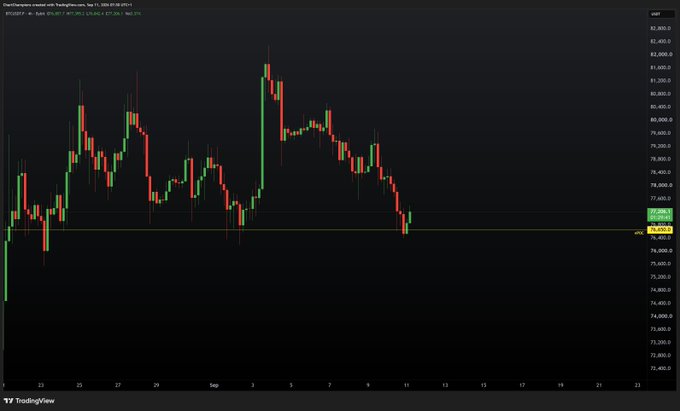680x411 pixels.
Task: Select the nPOC line label
Action: pos(639,233)
